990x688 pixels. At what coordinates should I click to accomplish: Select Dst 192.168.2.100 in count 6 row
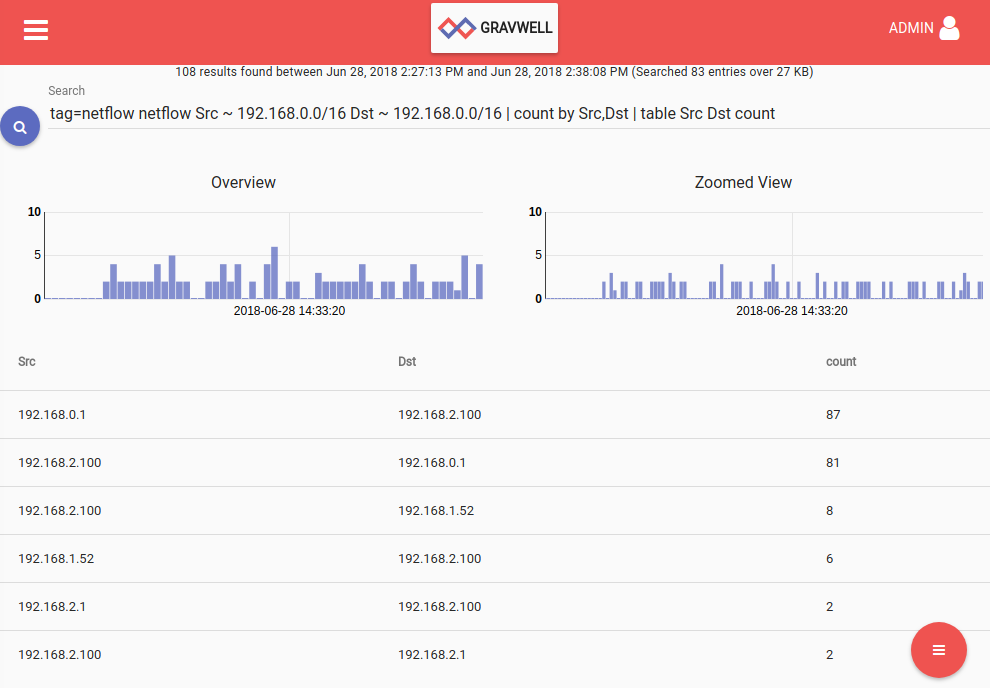(439, 559)
